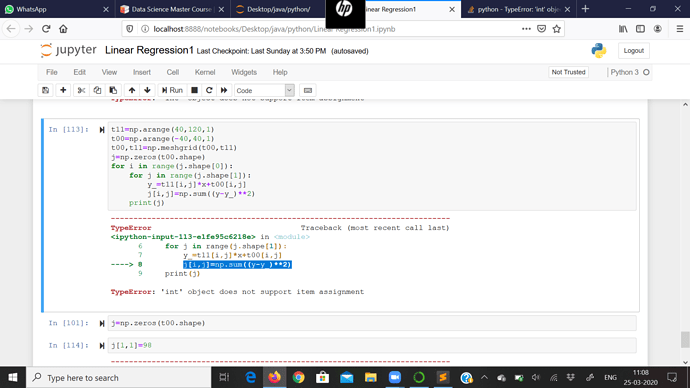Restart kernel and run all fast-forward icon
The width and height of the screenshot is (690, 388).
pyautogui.click(x=224, y=90)
